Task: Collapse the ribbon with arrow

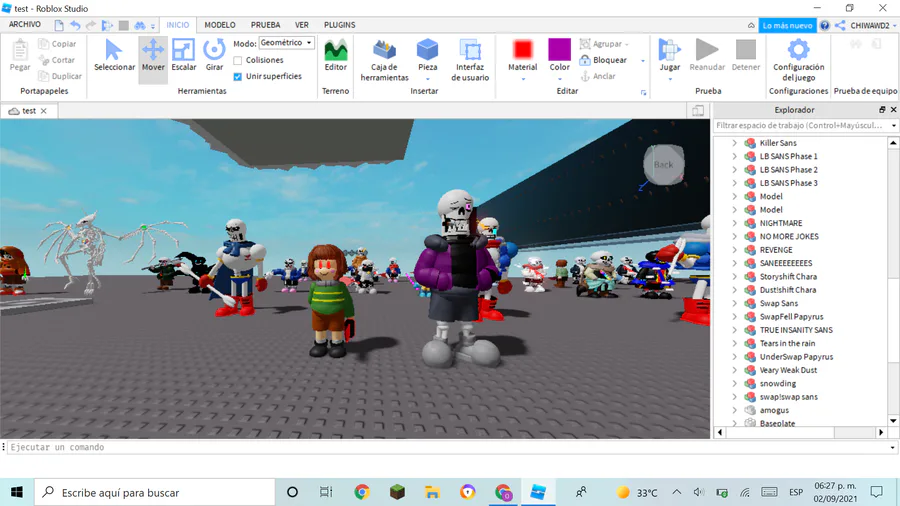Action: pos(751,25)
